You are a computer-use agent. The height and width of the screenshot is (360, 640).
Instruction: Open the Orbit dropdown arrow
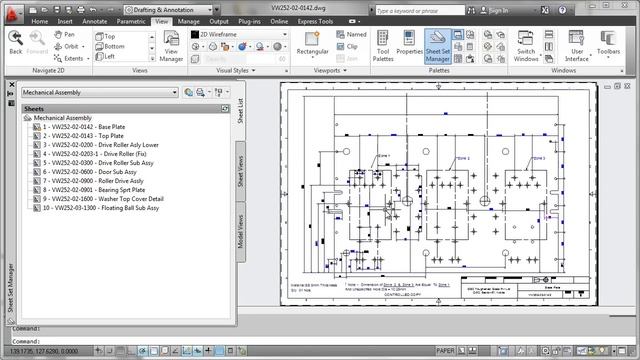pyautogui.click(x=83, y=47)
